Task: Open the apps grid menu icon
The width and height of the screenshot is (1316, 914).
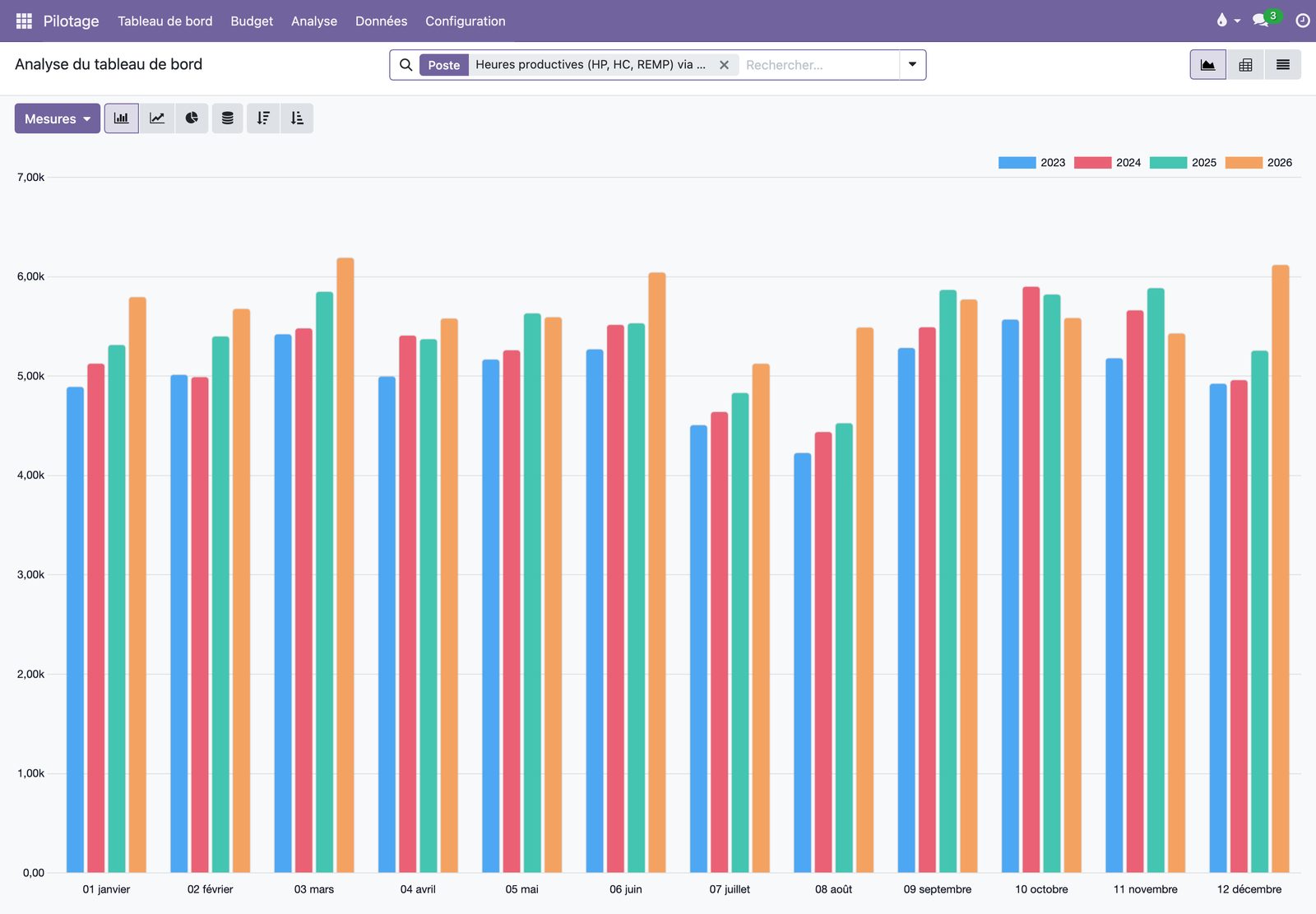Action: (x=24, y=21)
